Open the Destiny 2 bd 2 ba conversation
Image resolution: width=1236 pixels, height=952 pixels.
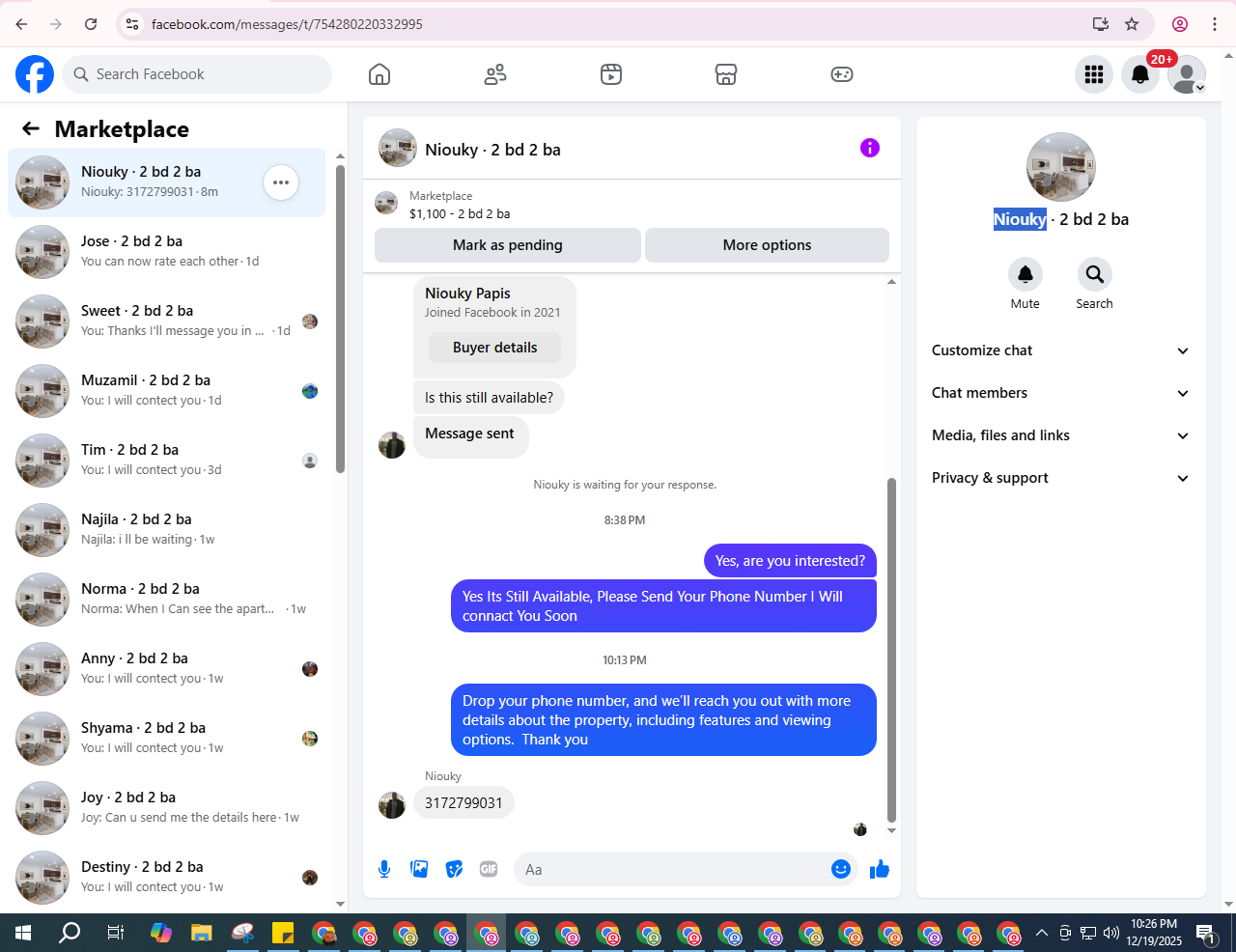point(166,878)
